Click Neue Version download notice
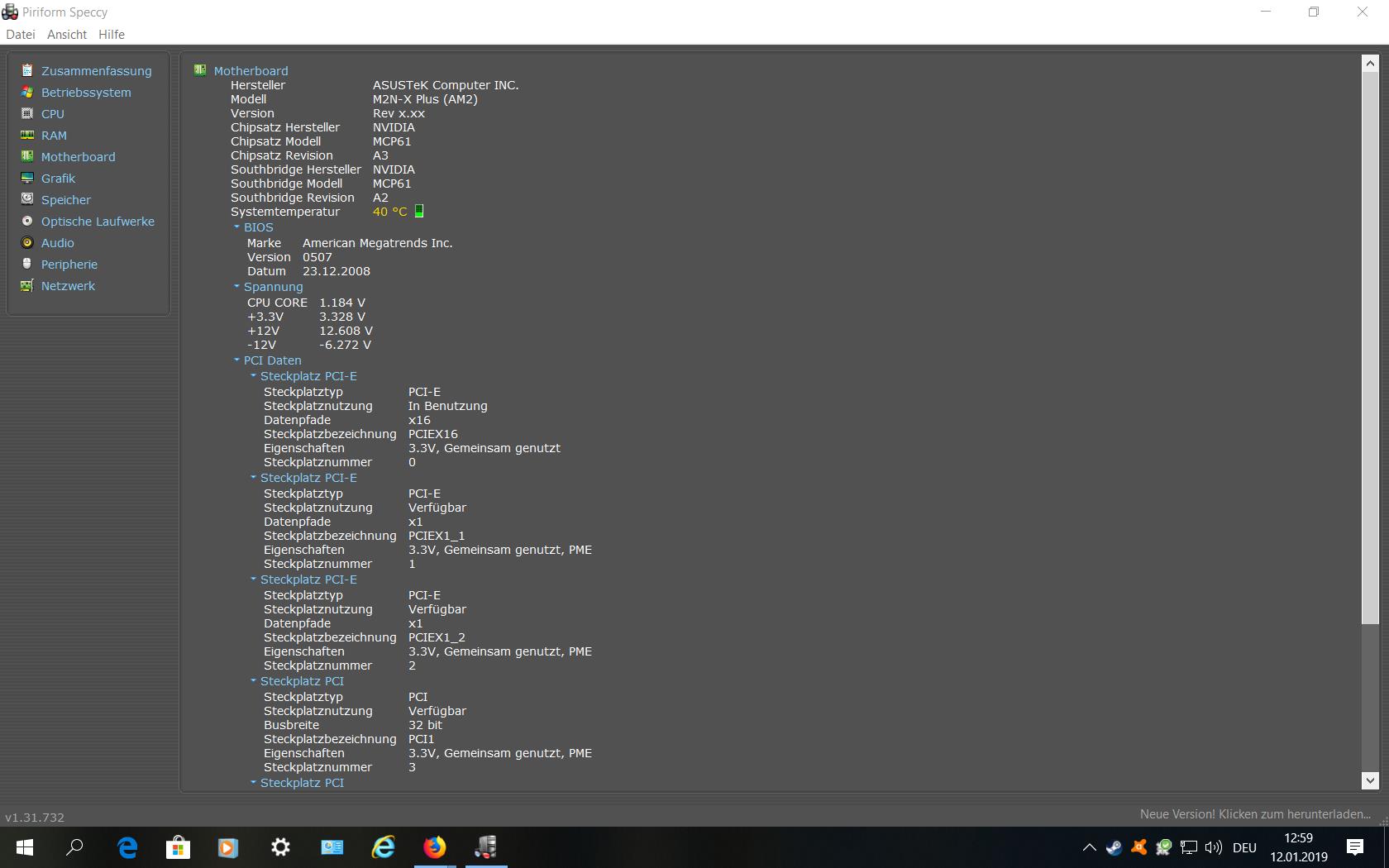 pos(1255,814)
